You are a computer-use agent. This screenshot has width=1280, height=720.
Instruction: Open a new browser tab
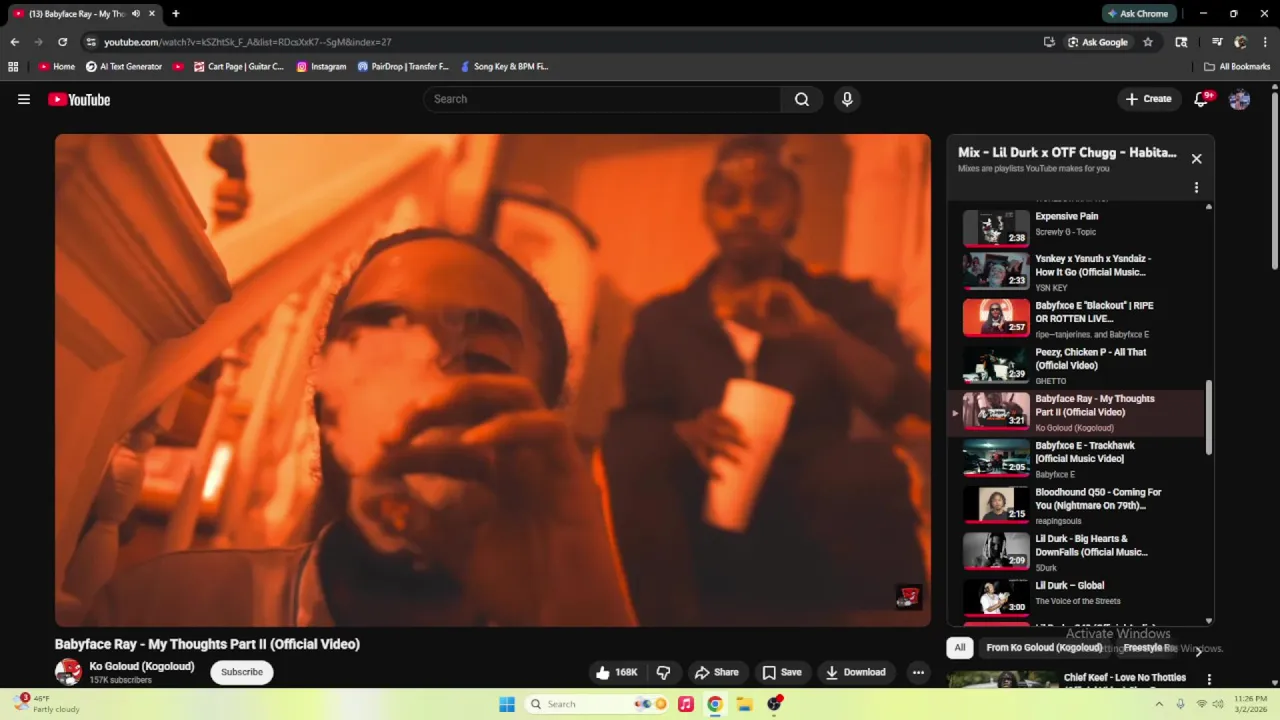click(x=176, y=14)
